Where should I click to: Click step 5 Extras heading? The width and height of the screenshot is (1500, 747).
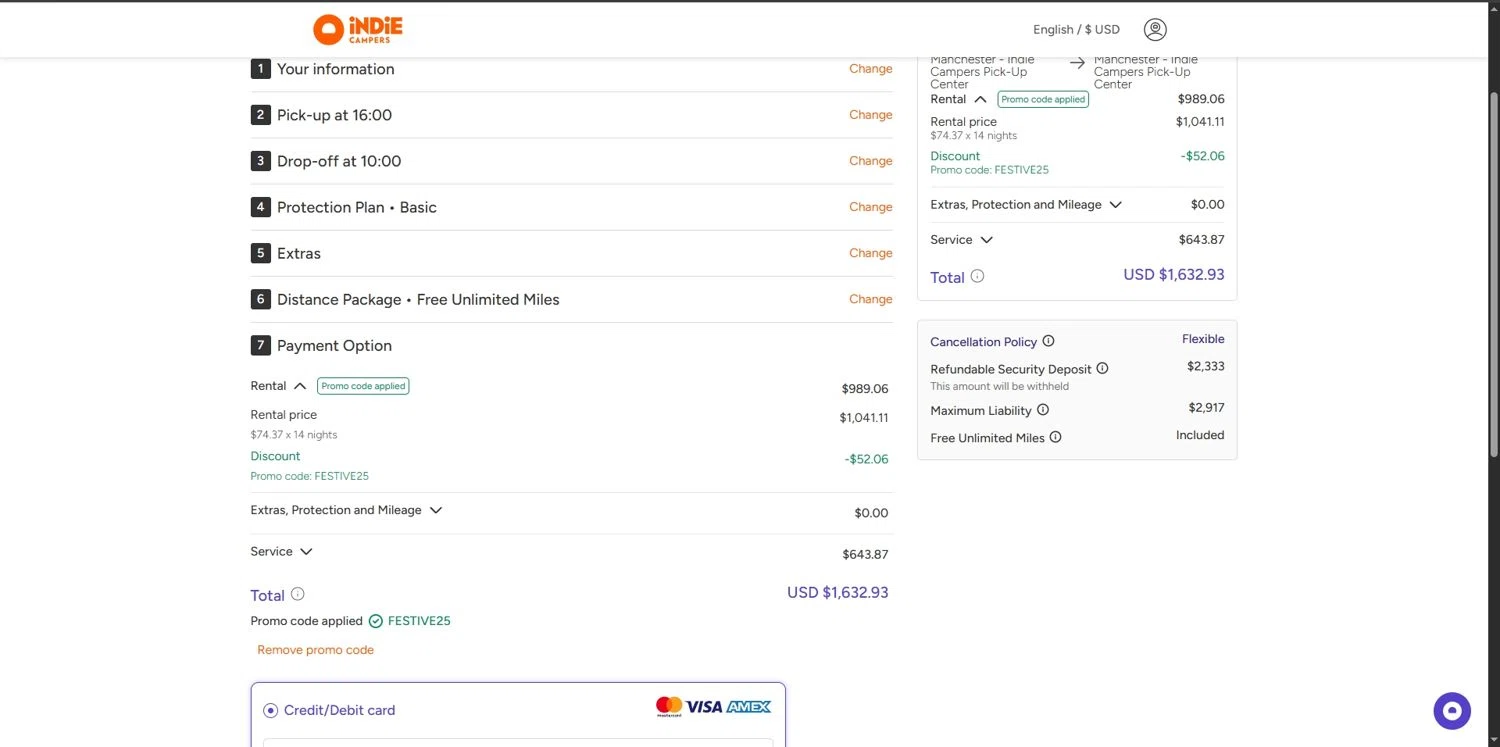click(x=299, y=253)
